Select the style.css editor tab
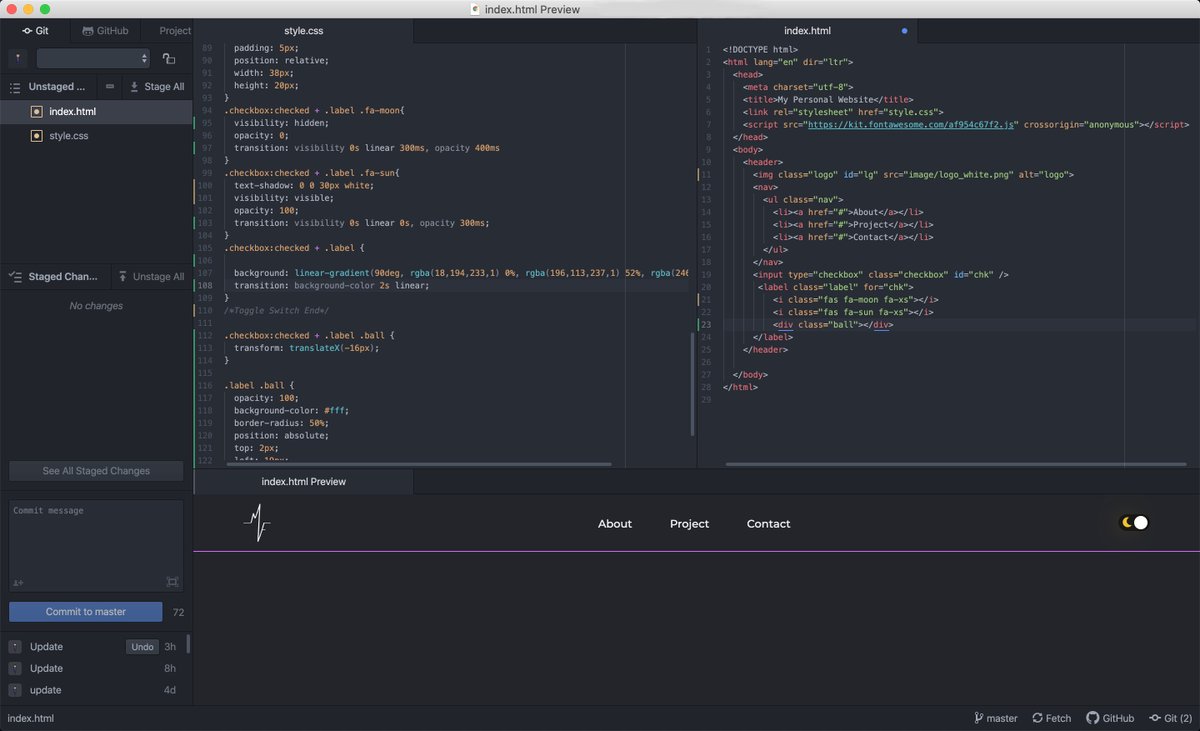Viewport: 1200px width, 731px height. [x=303, y=31]
